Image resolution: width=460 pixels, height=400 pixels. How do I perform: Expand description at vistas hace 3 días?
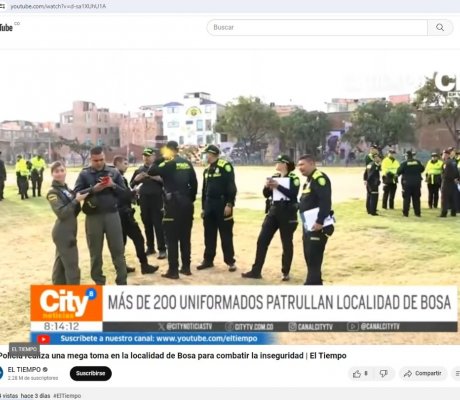point(25,396)
